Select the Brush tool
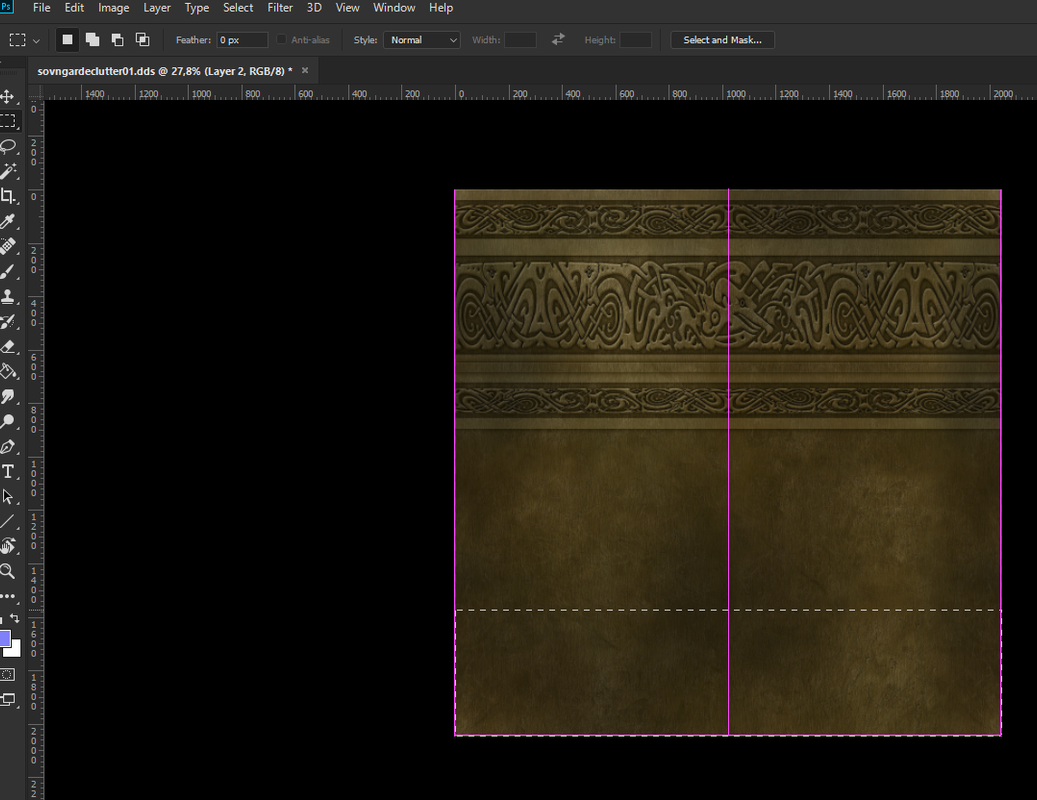The height and width of the screenshot is (800, 1037). [x=8, y=271]
